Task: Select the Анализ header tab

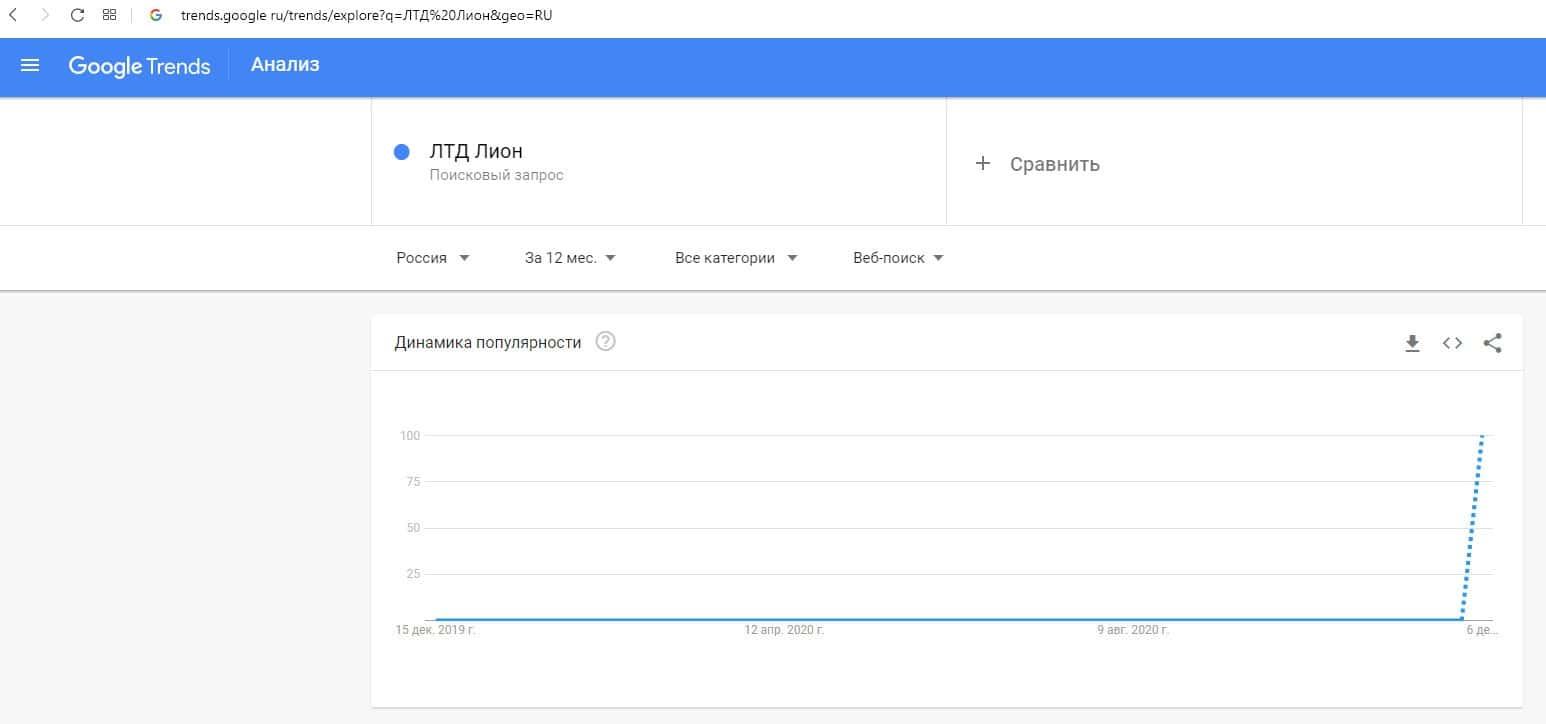Action: 285,65
